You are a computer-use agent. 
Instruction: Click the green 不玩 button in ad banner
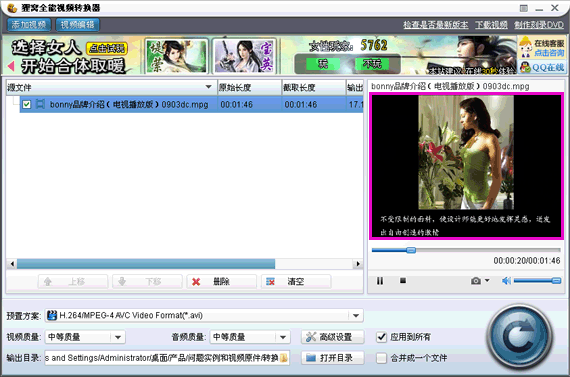pyautogui.click(x=372, y=64)
